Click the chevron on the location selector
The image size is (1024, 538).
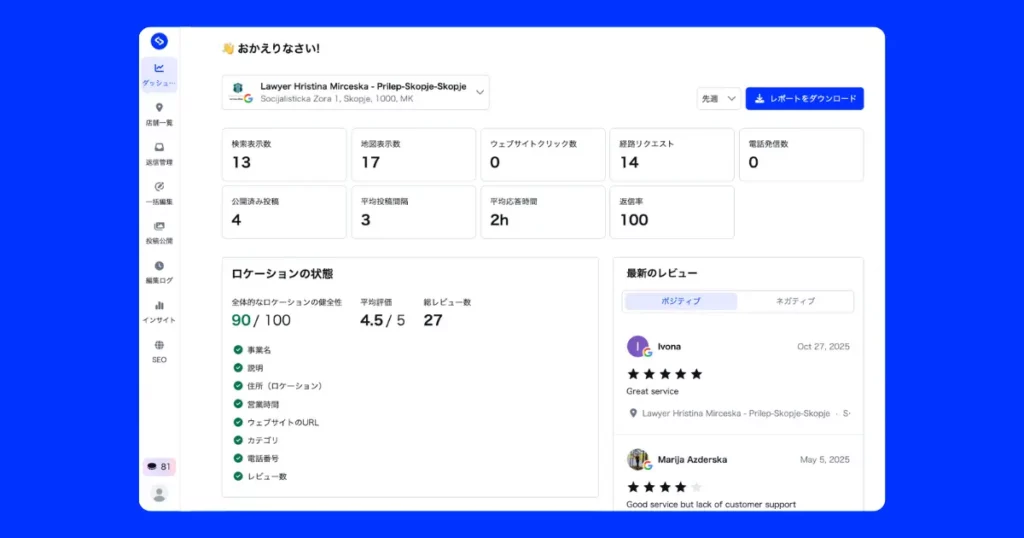(479, 93)
